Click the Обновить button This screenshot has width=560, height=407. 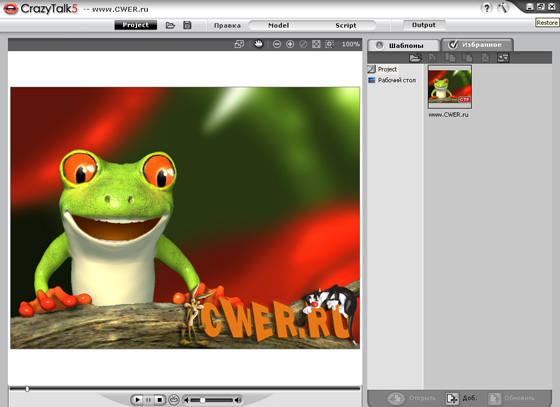pos(512,398)
